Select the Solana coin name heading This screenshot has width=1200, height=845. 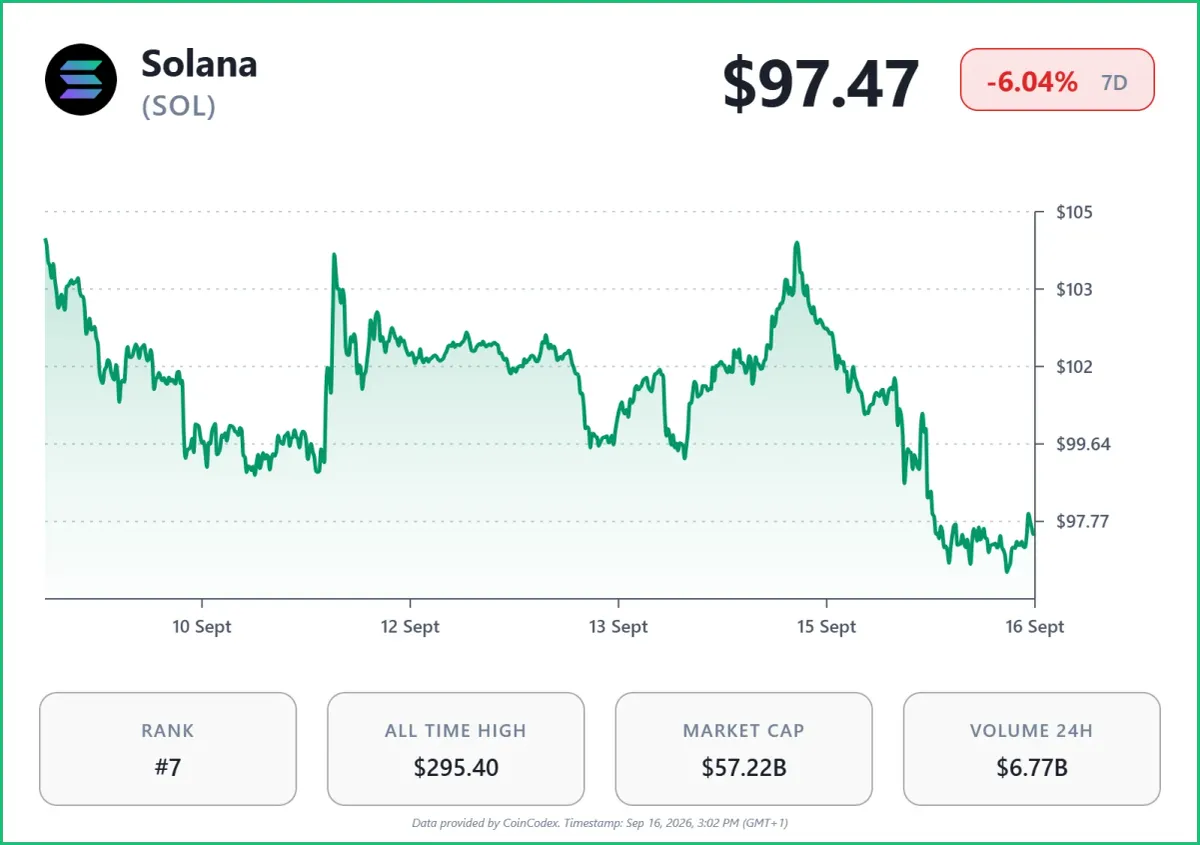(x=199, y=64)
